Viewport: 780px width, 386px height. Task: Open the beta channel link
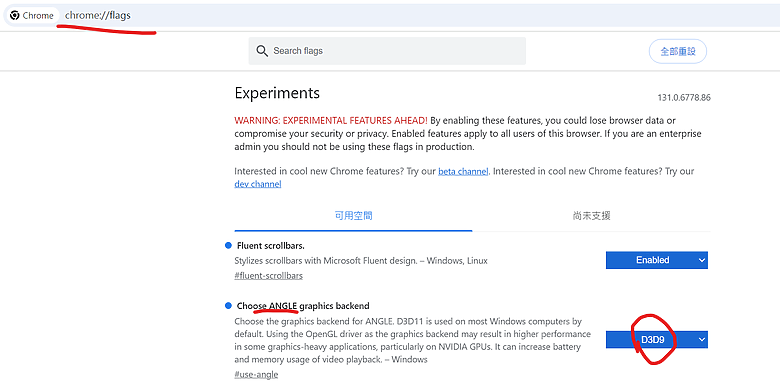(463, 171)
